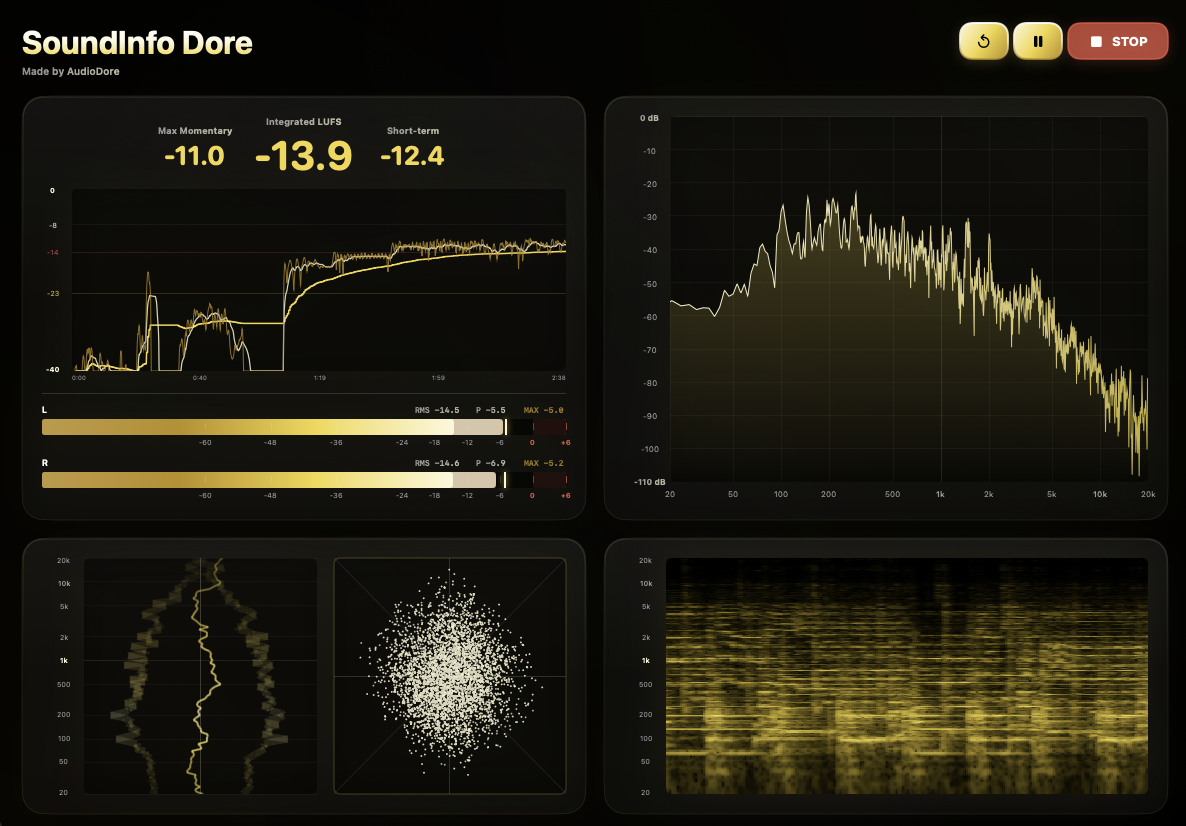Click the L channel MAX -5.0 readout
This screenshot has height=826, width=1186.
(543, 410)
